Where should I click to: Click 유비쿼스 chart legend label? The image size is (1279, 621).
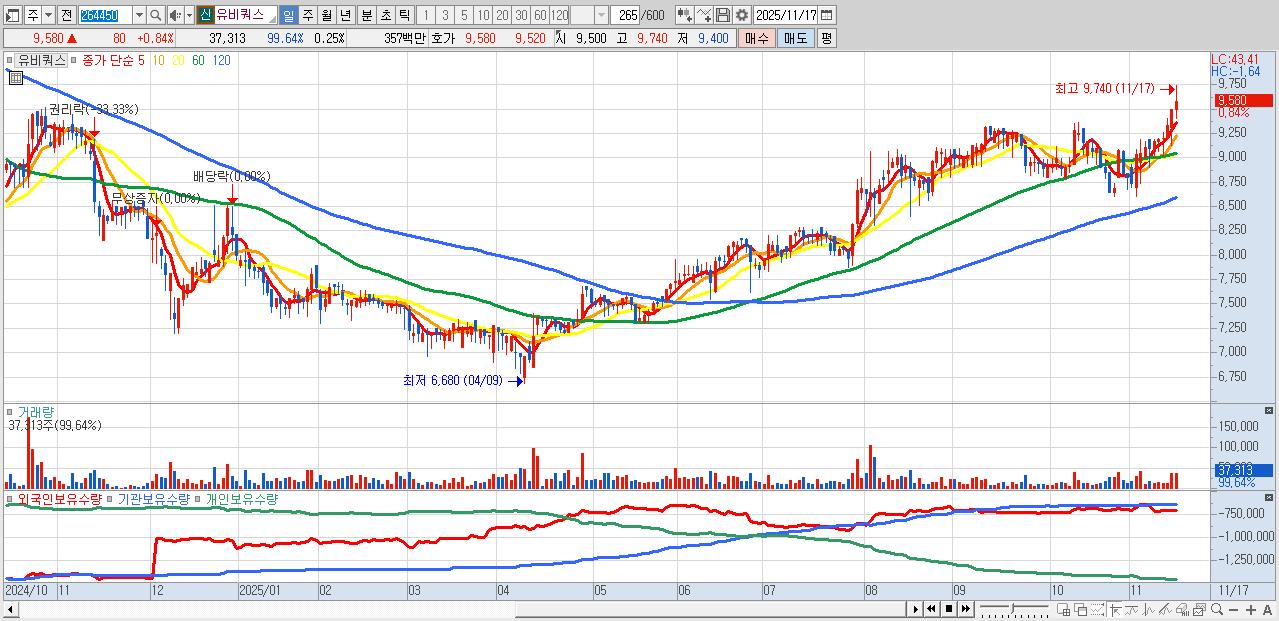(x=42, y=60)
